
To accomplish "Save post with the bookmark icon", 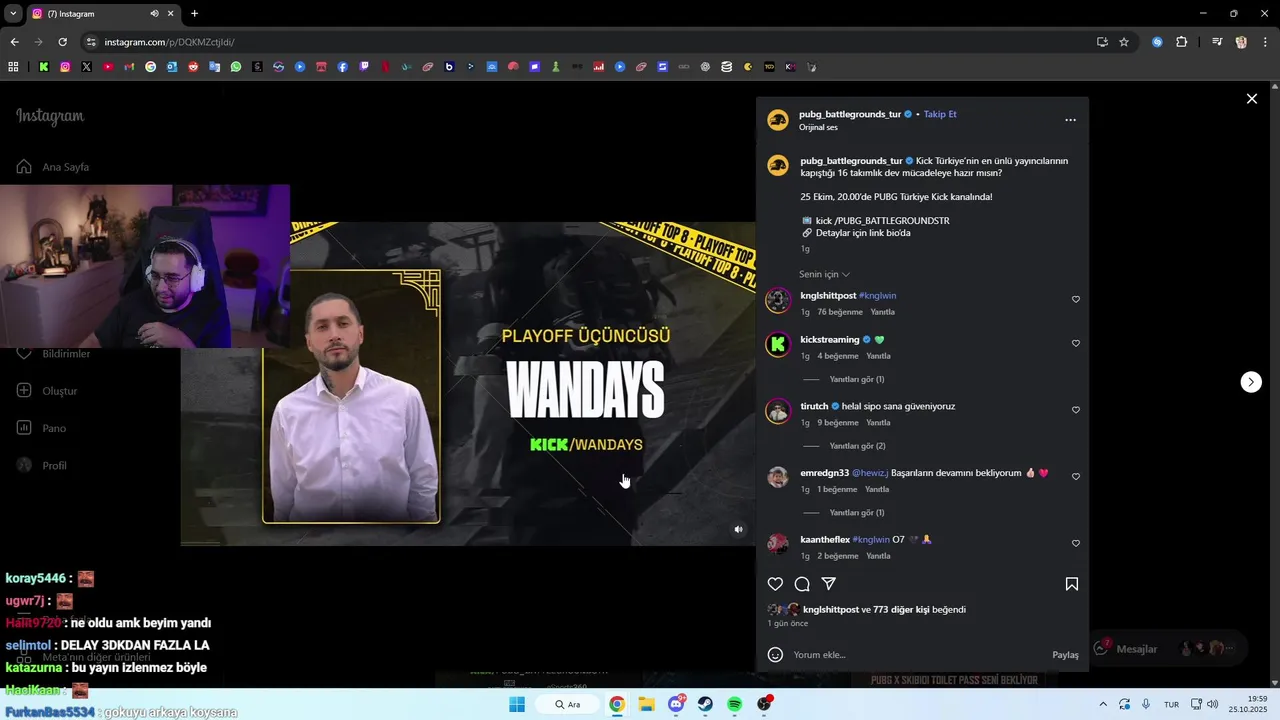I will point(1071,584).
